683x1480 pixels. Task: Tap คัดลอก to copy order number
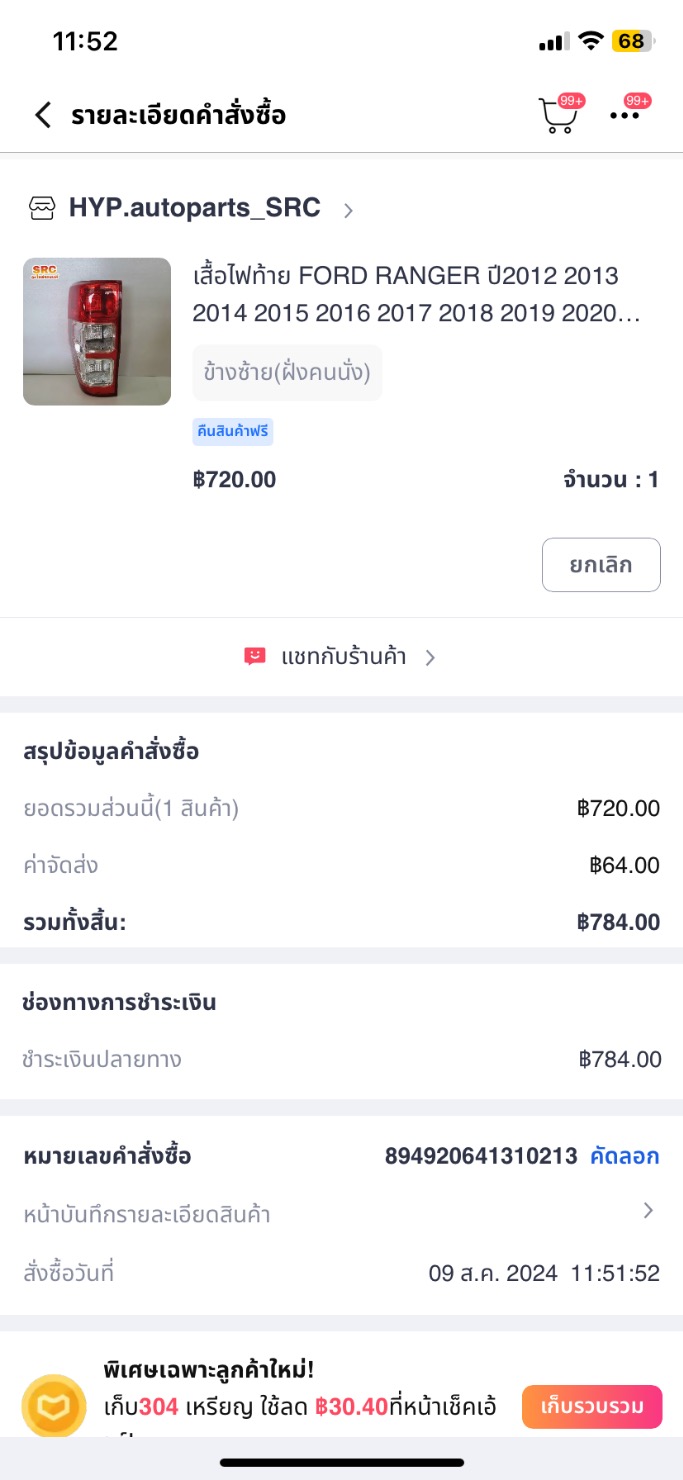click(625, 1156)
